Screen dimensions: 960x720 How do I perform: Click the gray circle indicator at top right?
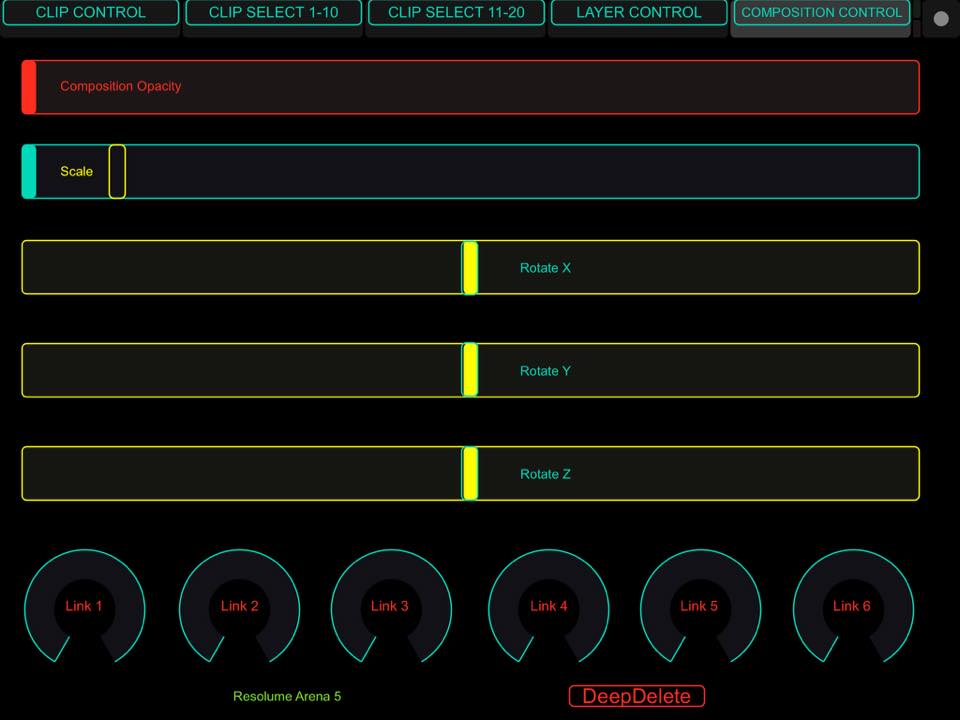pos(941,19)
